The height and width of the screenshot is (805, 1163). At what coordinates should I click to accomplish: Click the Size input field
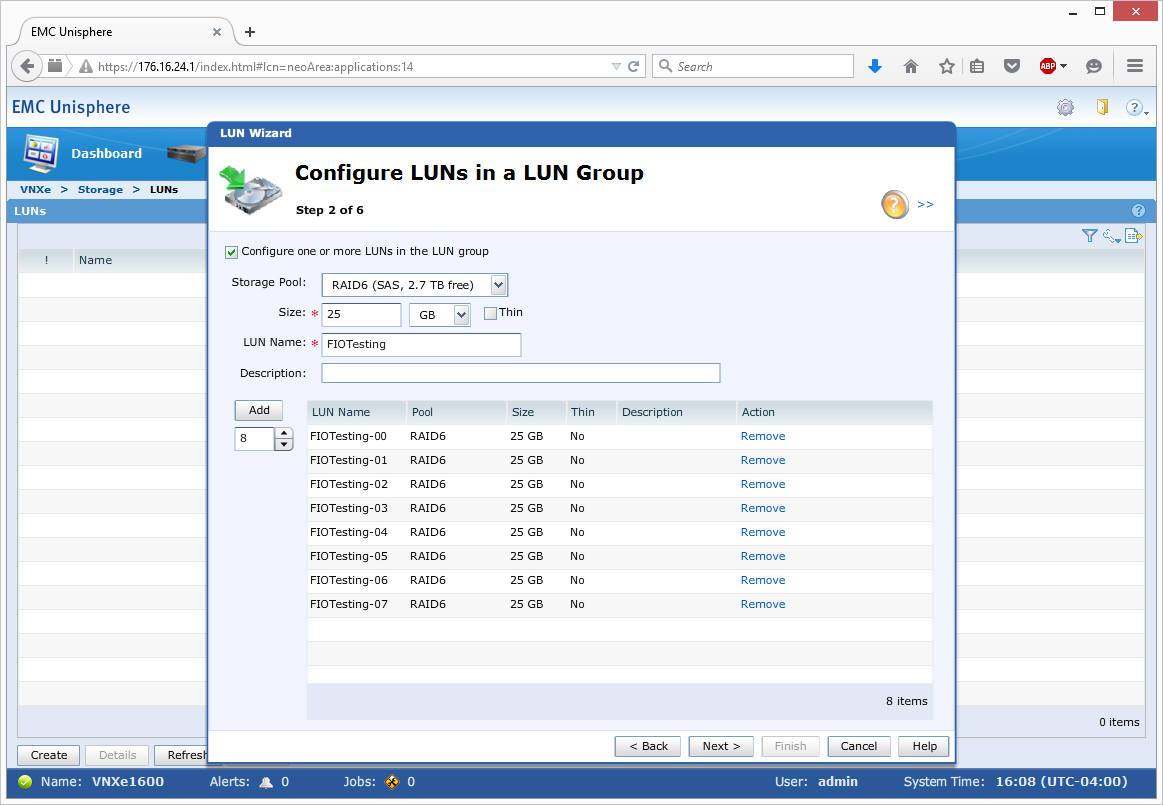pyautogui.click(x=361, y=315)
